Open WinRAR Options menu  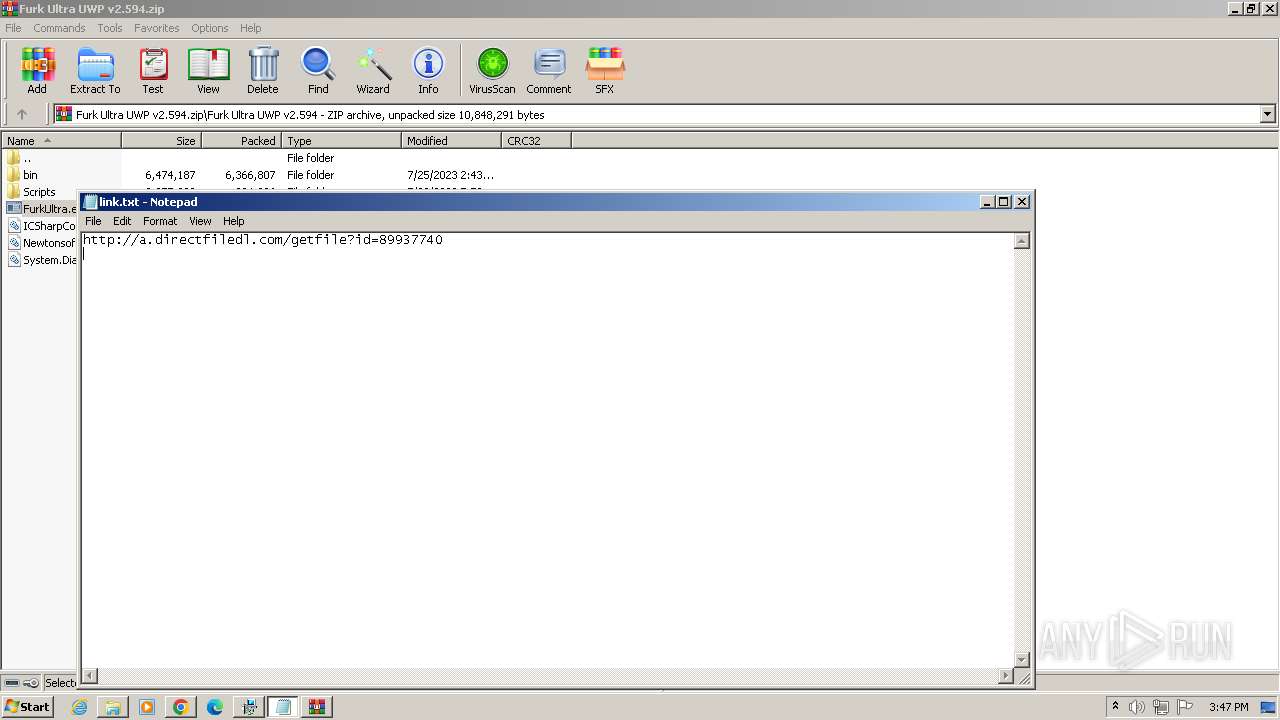210,28
